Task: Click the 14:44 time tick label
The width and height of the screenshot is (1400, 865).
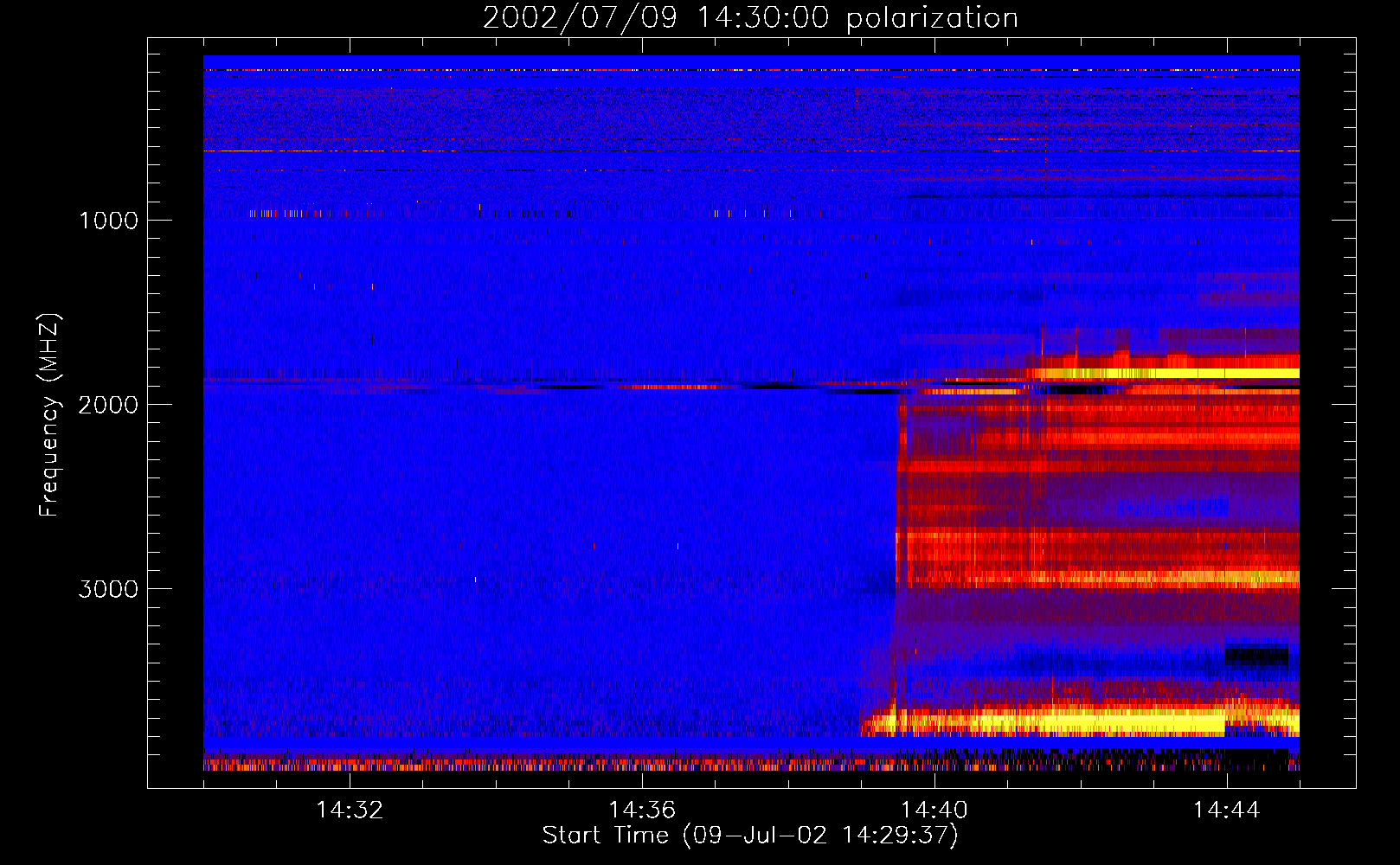Action: click(x=1227, y=811)
